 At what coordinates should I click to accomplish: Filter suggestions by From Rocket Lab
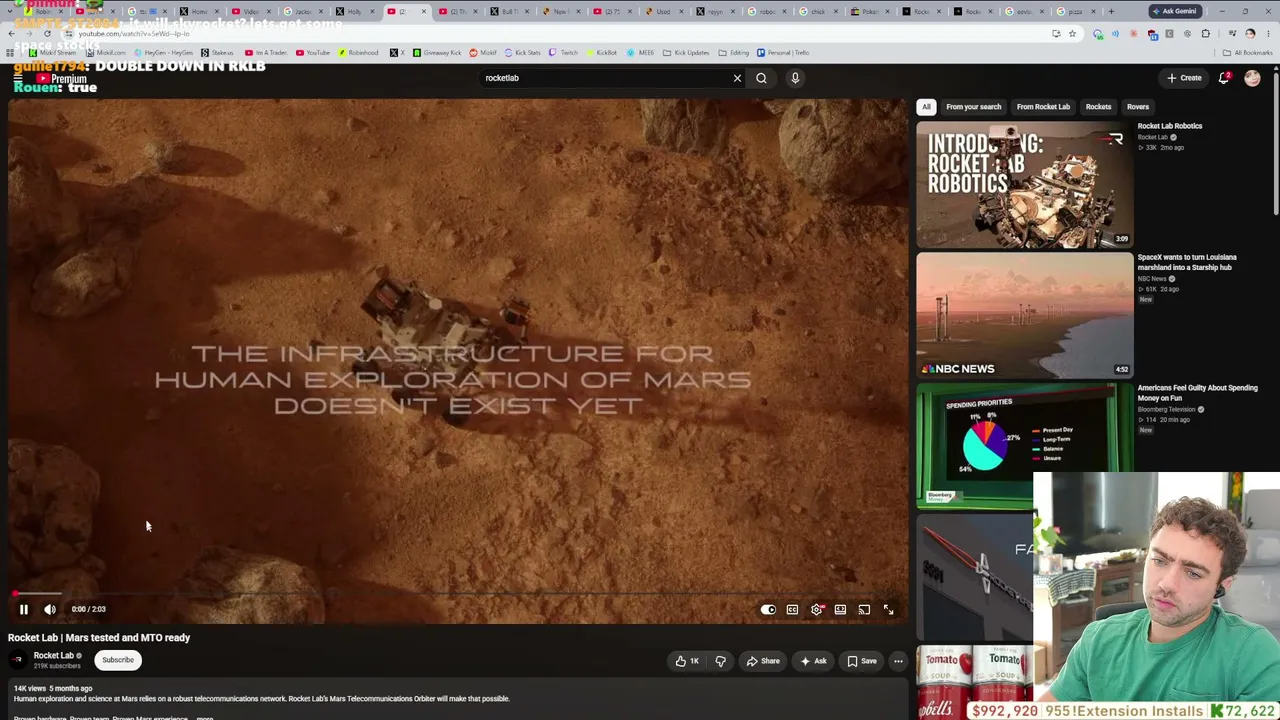[1043, 107]
